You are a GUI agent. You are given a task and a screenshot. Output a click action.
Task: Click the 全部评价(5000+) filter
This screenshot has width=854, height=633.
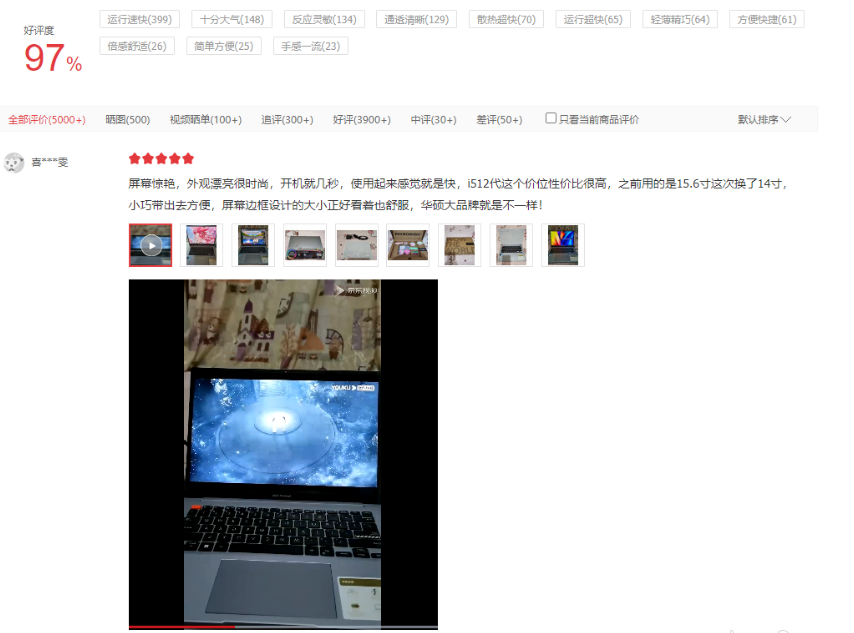pyautogui.click(x=47, y=118)
